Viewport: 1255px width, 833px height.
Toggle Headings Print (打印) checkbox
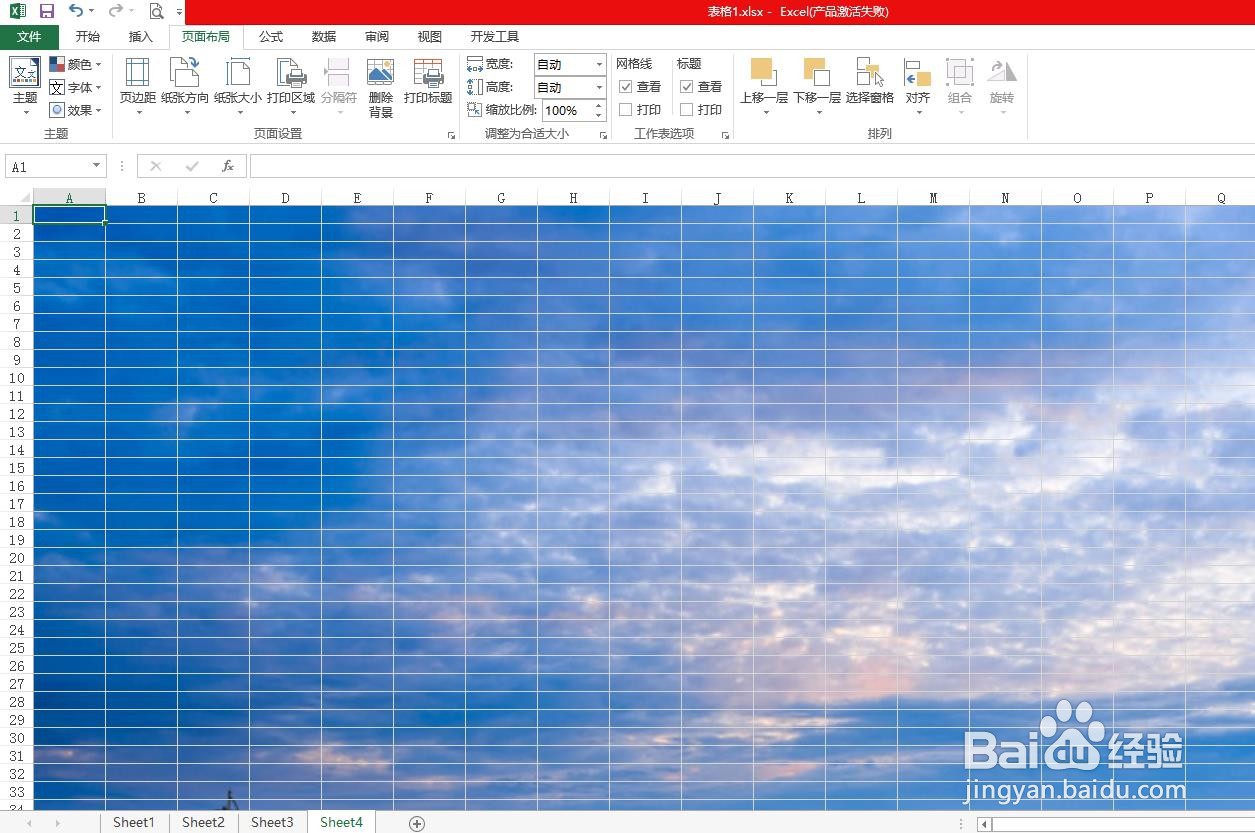click(x=687, y=110)
